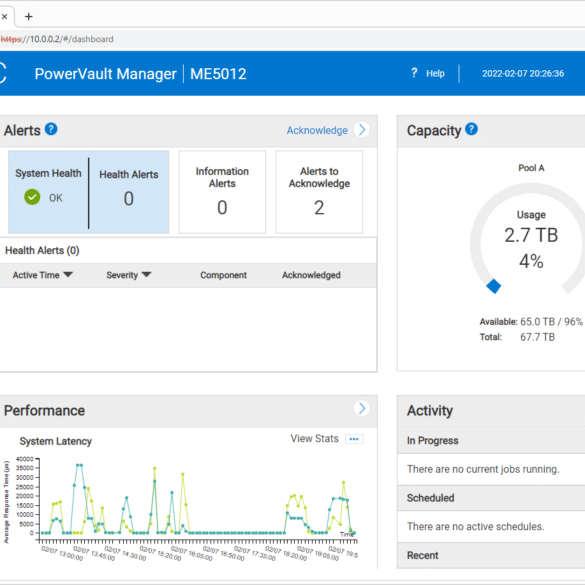Click the PowerVault Manager title
The width and height of the screenshot is (585, 585).
(x=106, y=74)
